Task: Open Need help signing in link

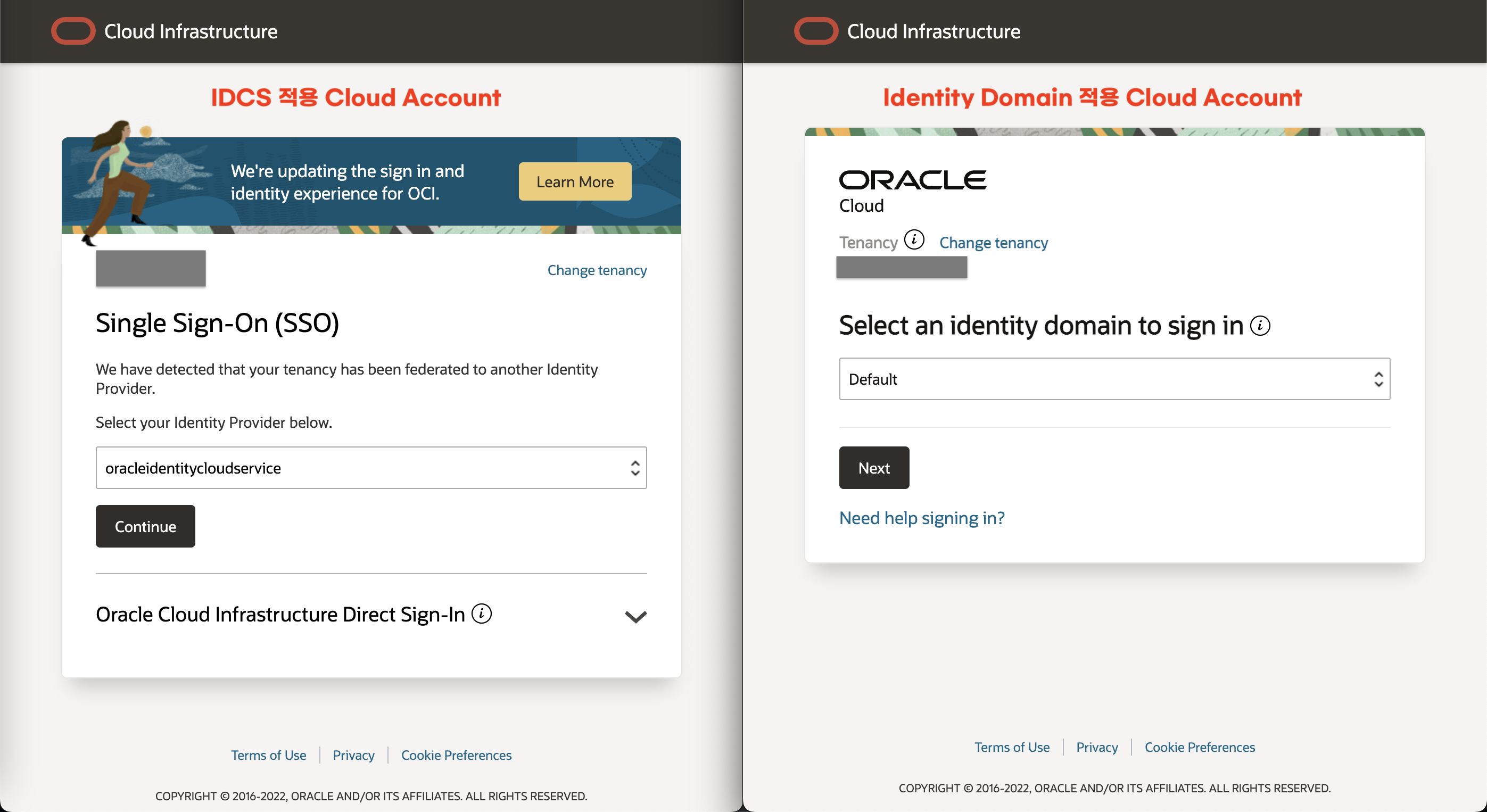Action: pos(922,518)
